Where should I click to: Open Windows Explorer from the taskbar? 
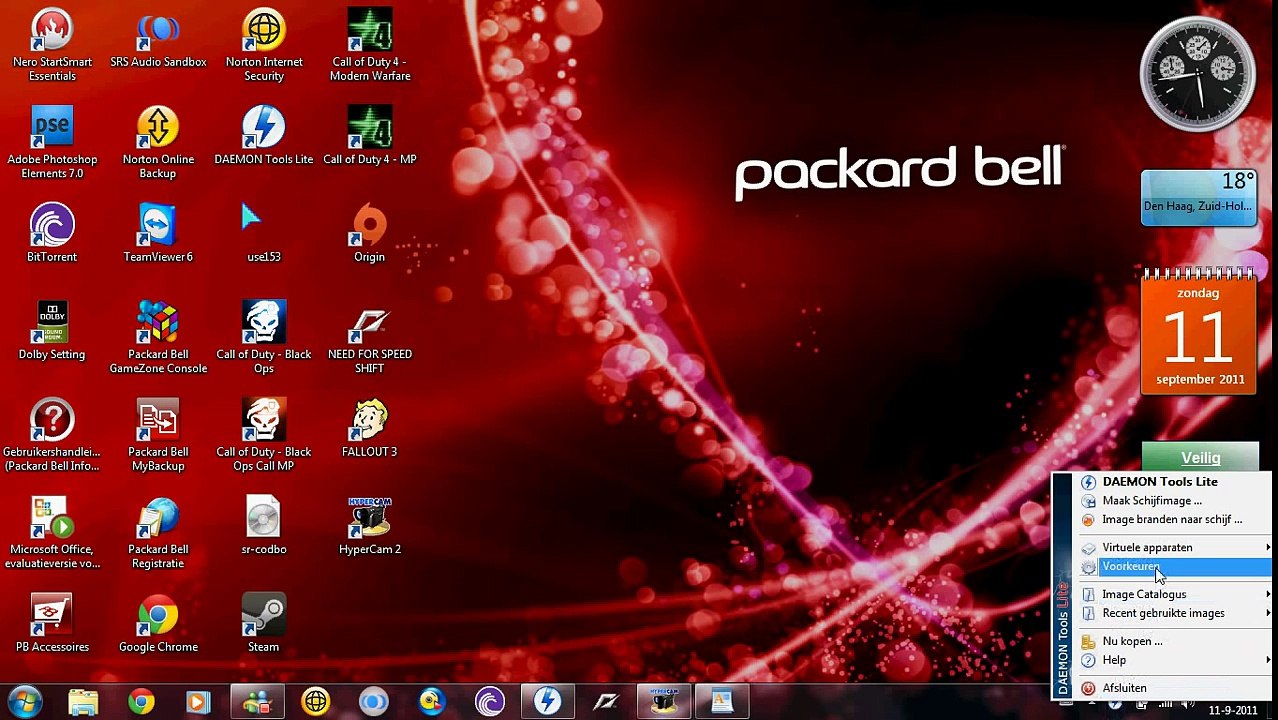(x=84, y=702)
